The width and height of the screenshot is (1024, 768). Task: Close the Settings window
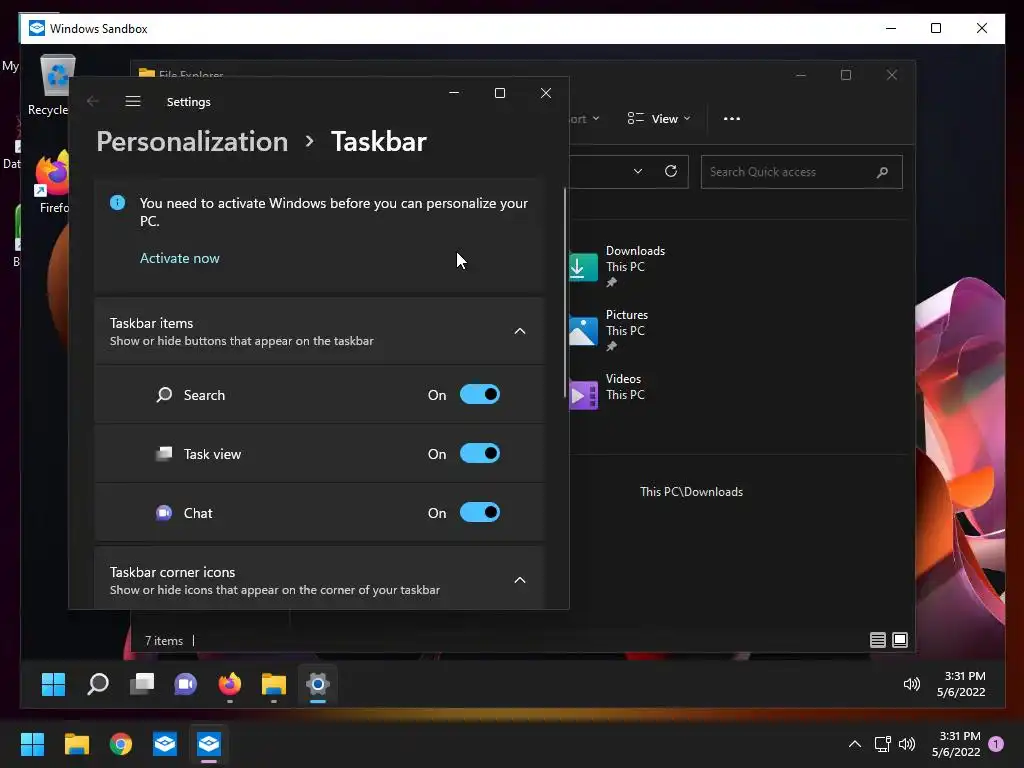tap(546, 93)
